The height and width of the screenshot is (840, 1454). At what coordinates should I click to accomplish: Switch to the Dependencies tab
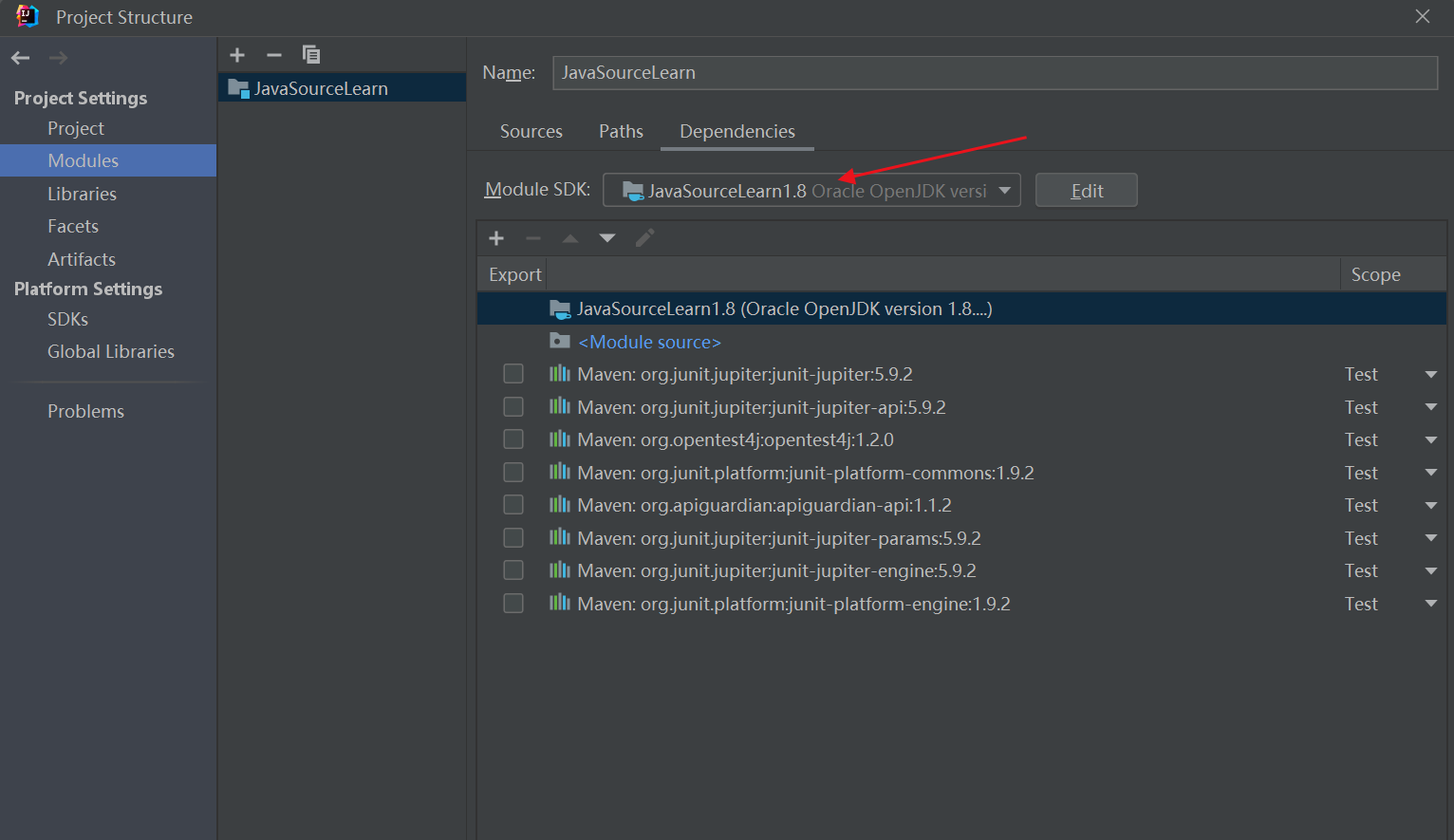pos(737,131)
